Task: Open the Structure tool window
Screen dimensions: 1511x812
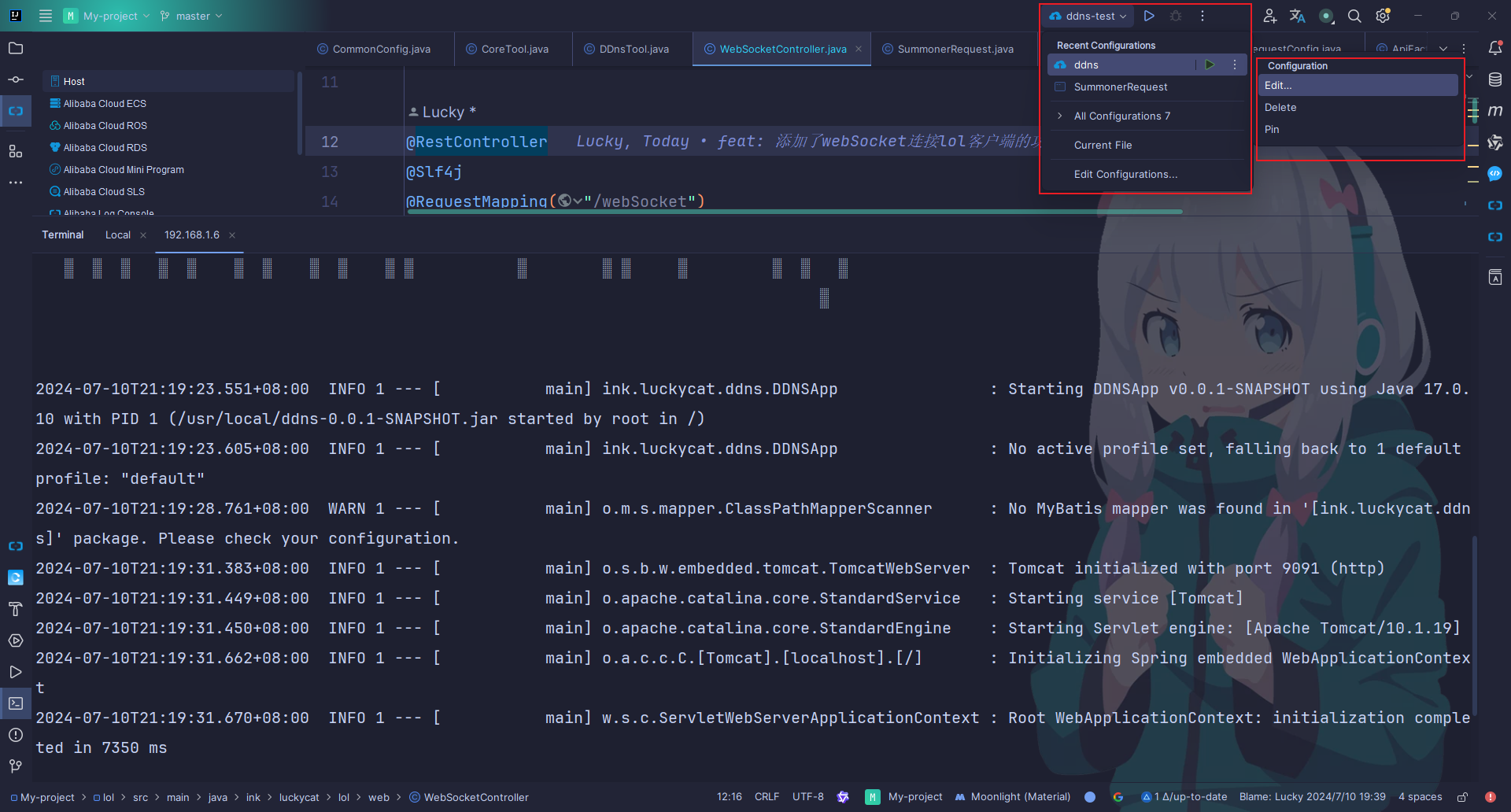Action: point(16,151)
